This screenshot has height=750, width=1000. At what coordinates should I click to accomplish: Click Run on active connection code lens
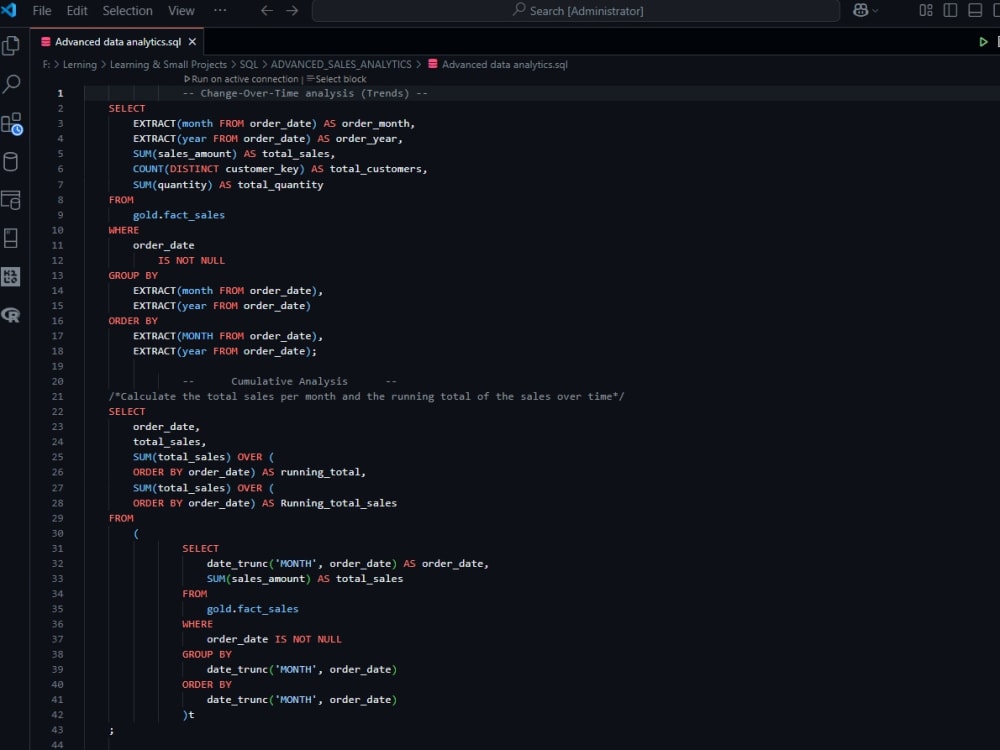[241, 79]
